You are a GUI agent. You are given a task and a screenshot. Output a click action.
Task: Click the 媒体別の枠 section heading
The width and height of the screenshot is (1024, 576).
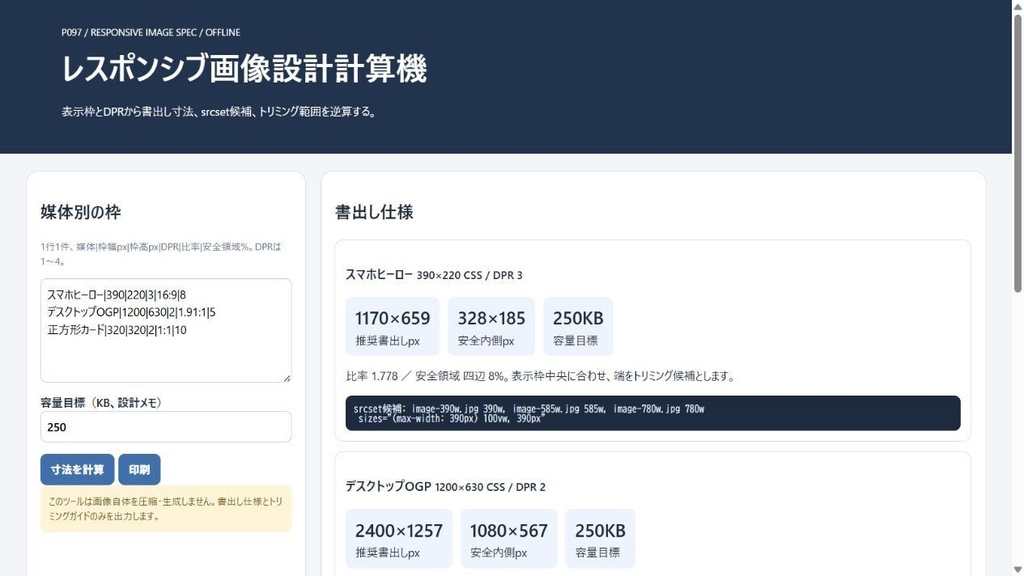coord(80,212)
